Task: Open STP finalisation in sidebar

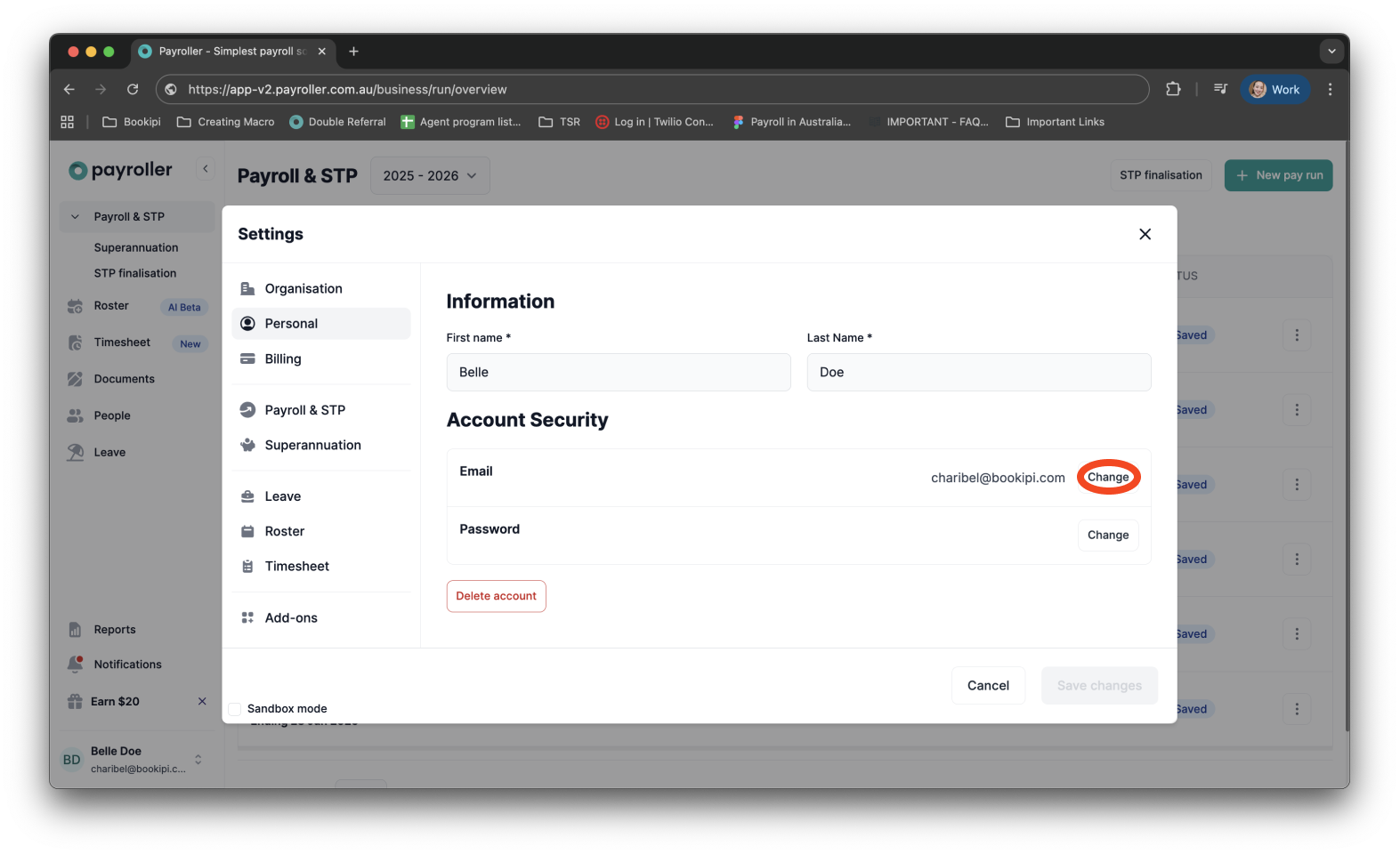Action: (135, 273)
